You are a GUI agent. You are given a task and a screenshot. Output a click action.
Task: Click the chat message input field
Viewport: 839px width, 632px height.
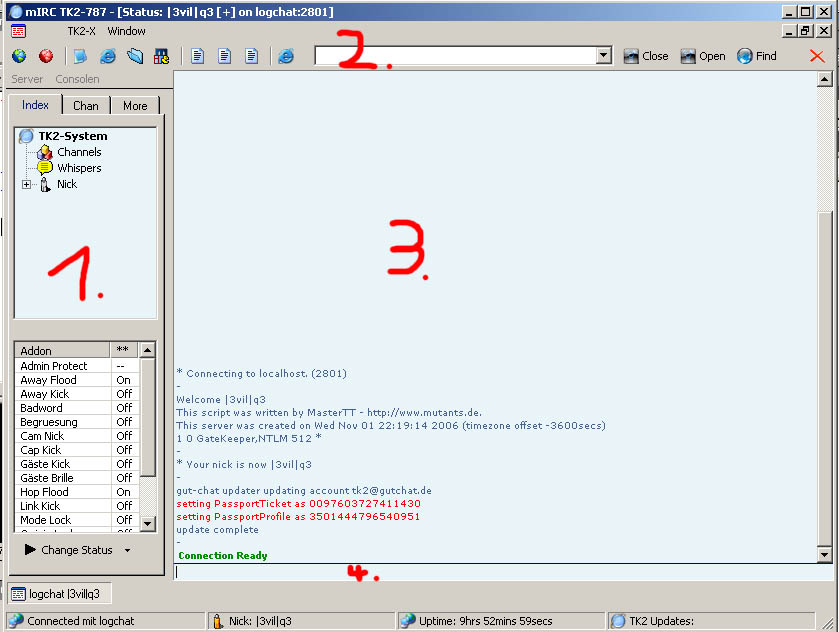pos(495,573)
